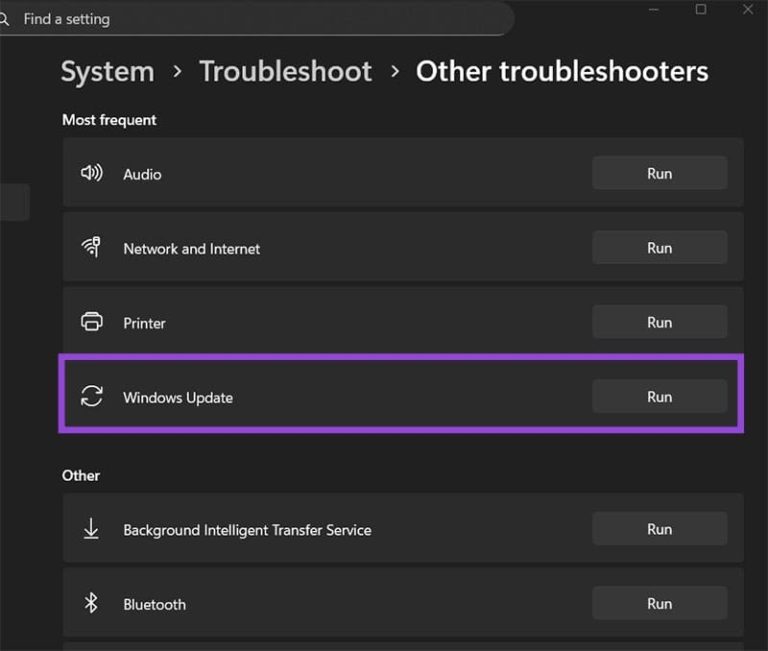Run the Background Intelligent Transfer Service troubleshooter
The width and height of the screenshot is (768, 651).
point(659,529)
